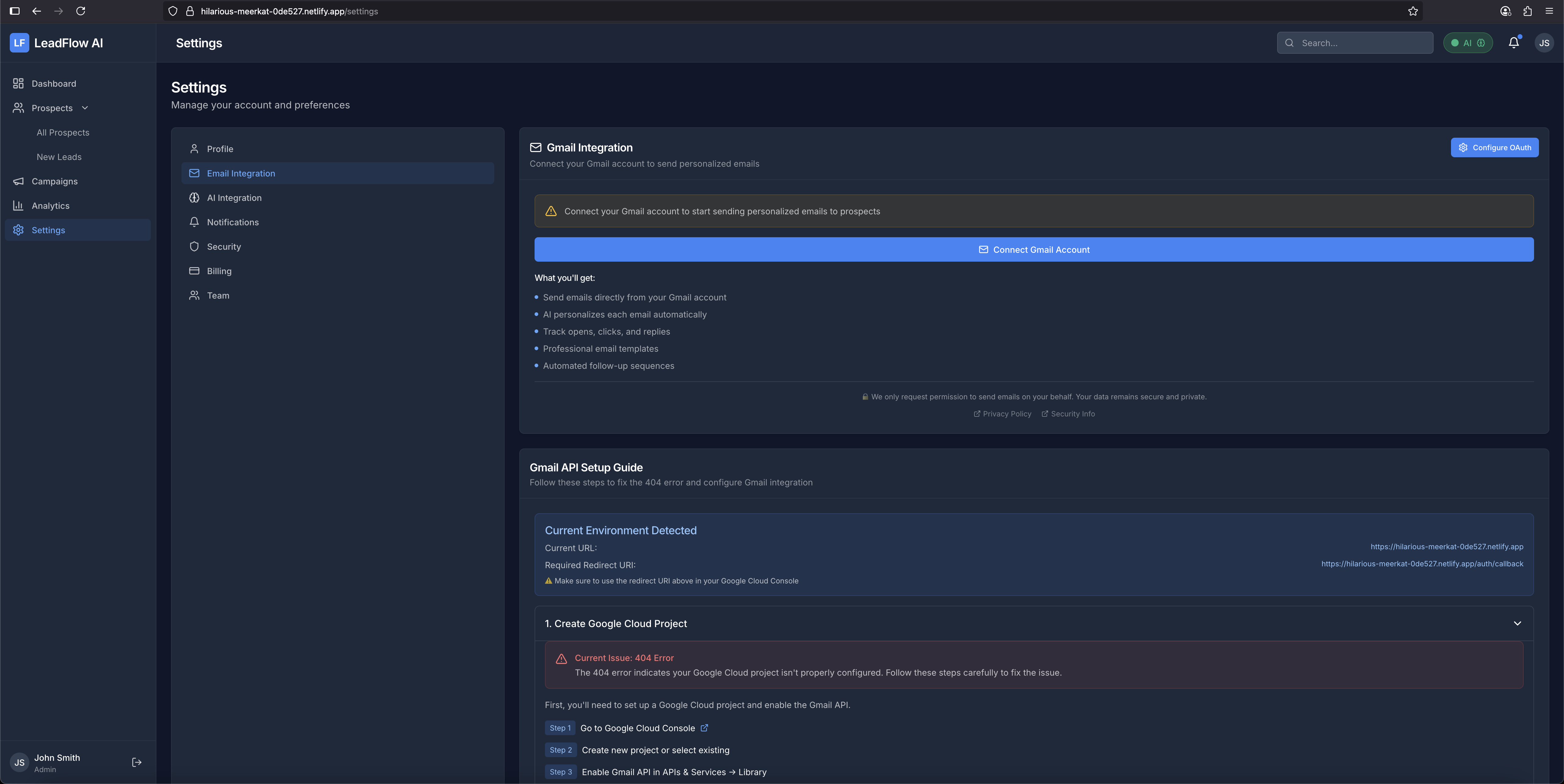Click the Configure OAuth button
This screenshot has height=784, width=1564.
pos(1494,147)
